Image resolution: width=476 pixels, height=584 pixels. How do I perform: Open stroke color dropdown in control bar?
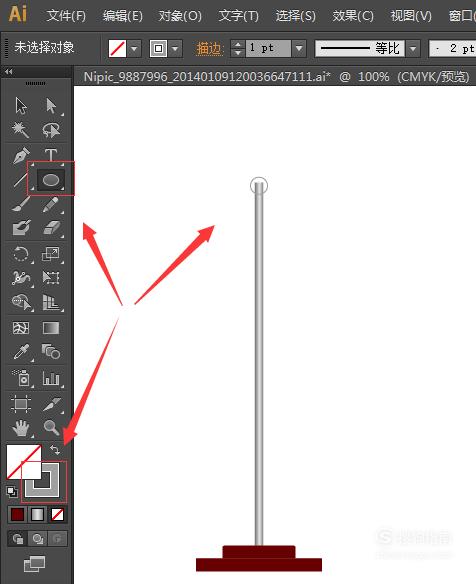[175, 48]
